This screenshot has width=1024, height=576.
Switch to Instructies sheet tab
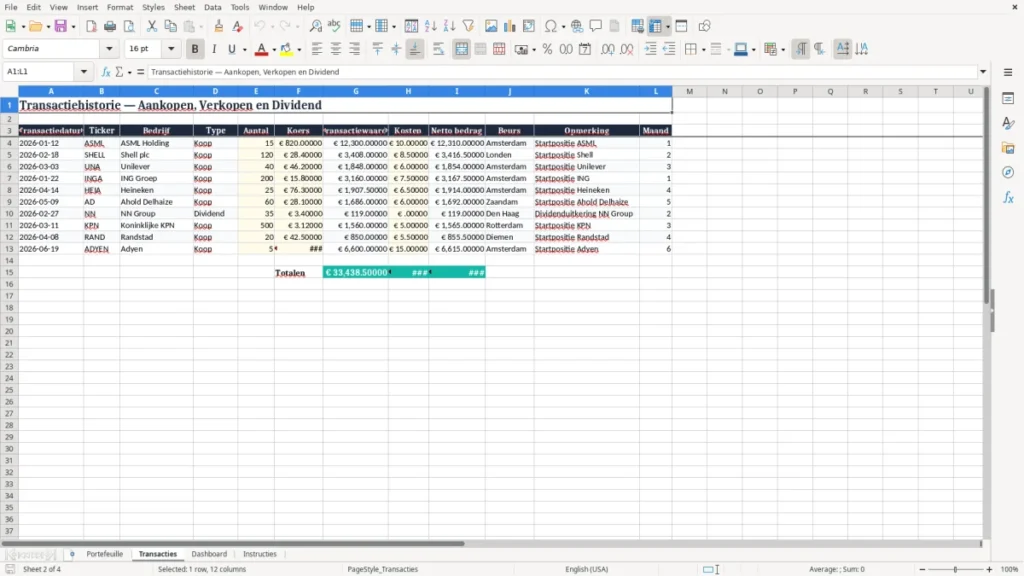tap(259, 554)
